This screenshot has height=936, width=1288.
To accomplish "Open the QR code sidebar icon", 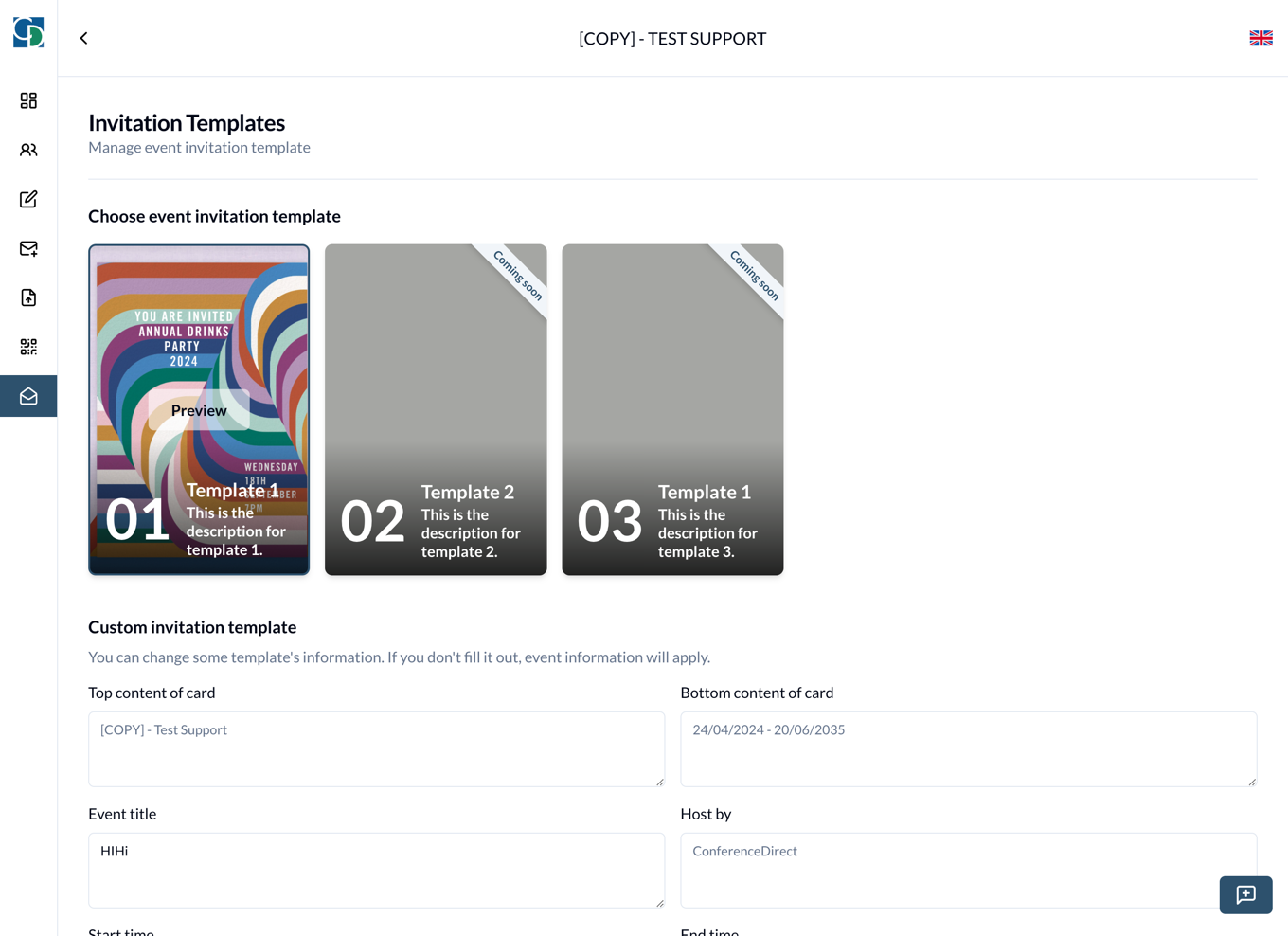I will point(28,347).
